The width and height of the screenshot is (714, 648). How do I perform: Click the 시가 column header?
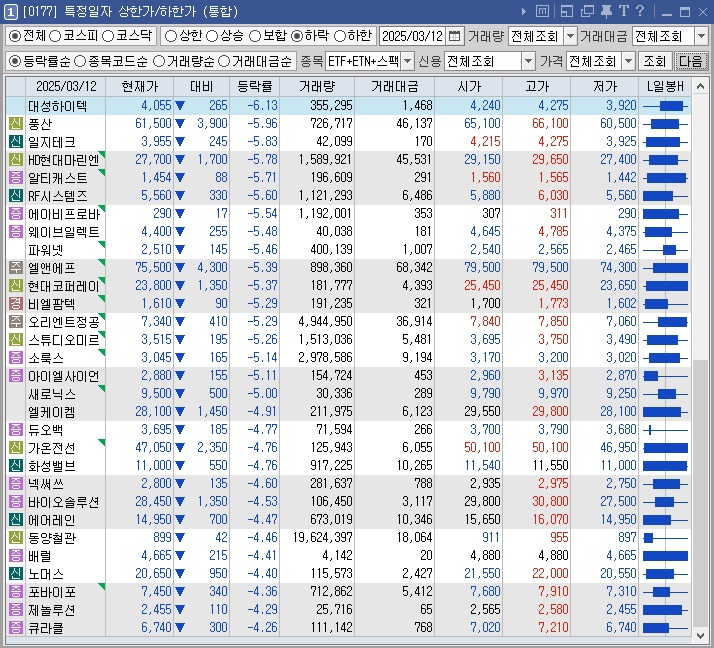coord(469,87)
